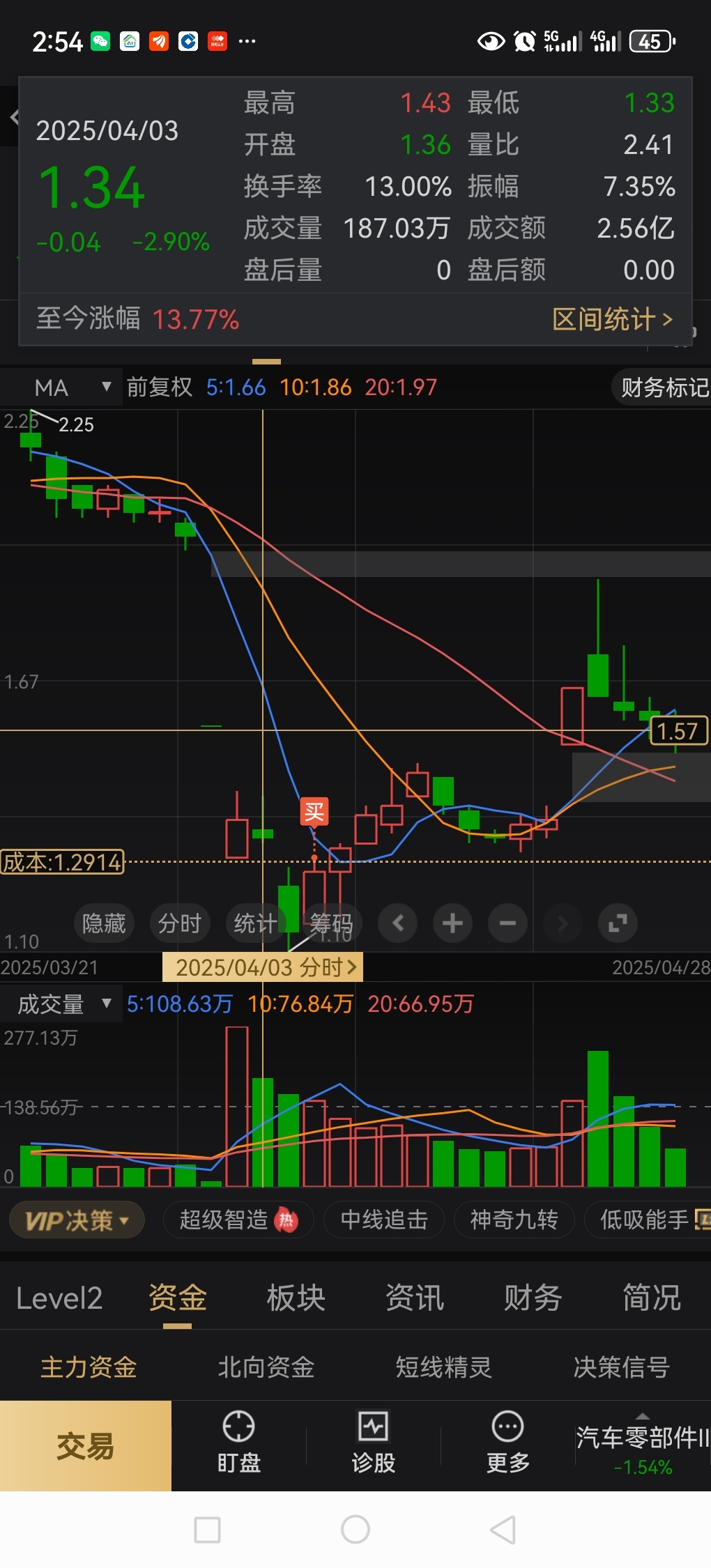711x1568 pixels.
Task: Tap the zoom-out minus icon on chart
Action: tap(507, 923)
